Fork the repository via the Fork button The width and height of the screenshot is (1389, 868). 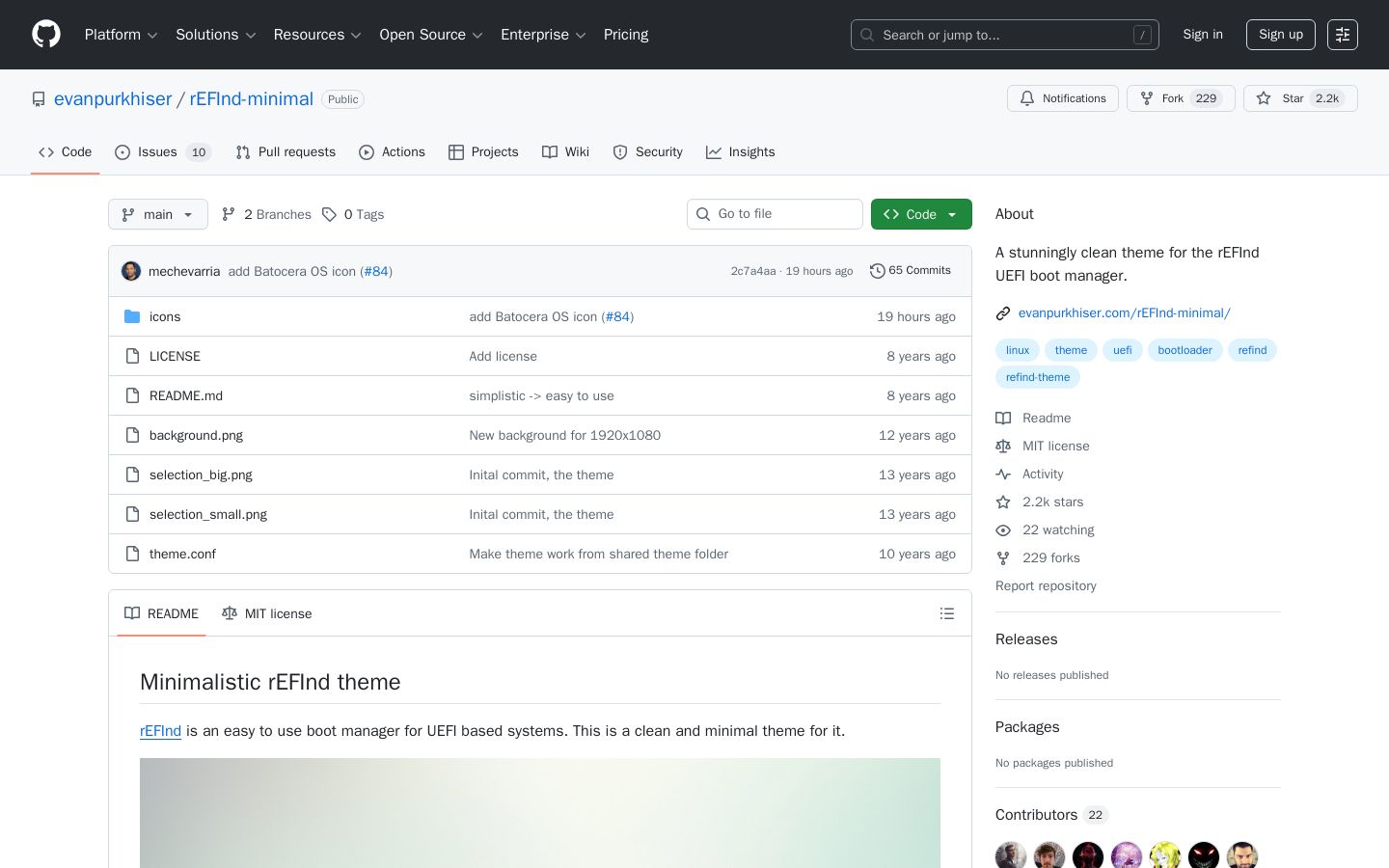point(1181,98)
